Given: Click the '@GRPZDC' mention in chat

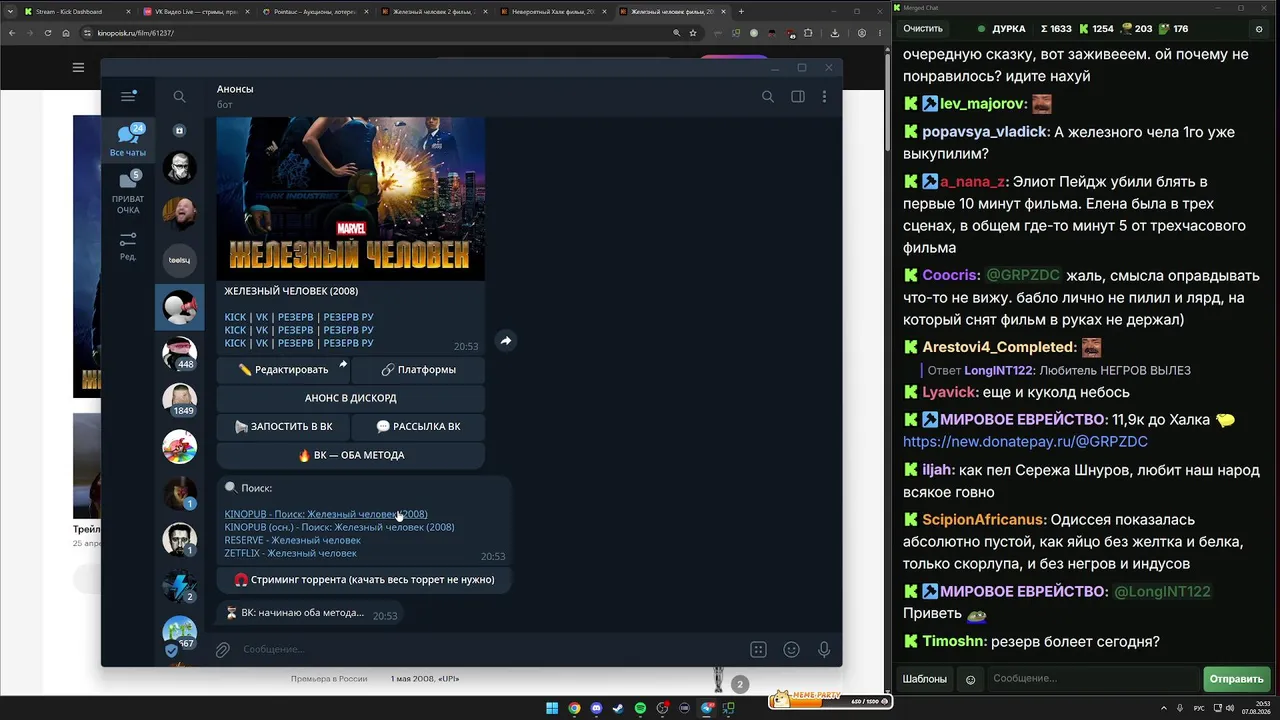Looking at the screenshot, I should [1022, 276].
